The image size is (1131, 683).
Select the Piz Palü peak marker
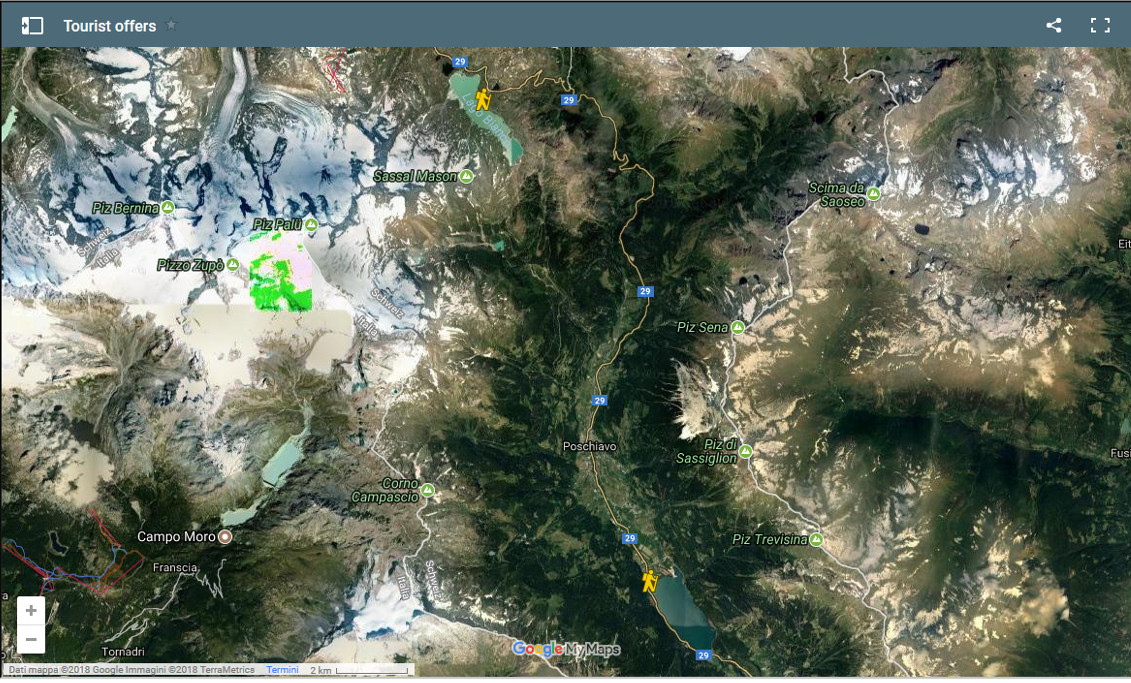click(x=311, y=225)
